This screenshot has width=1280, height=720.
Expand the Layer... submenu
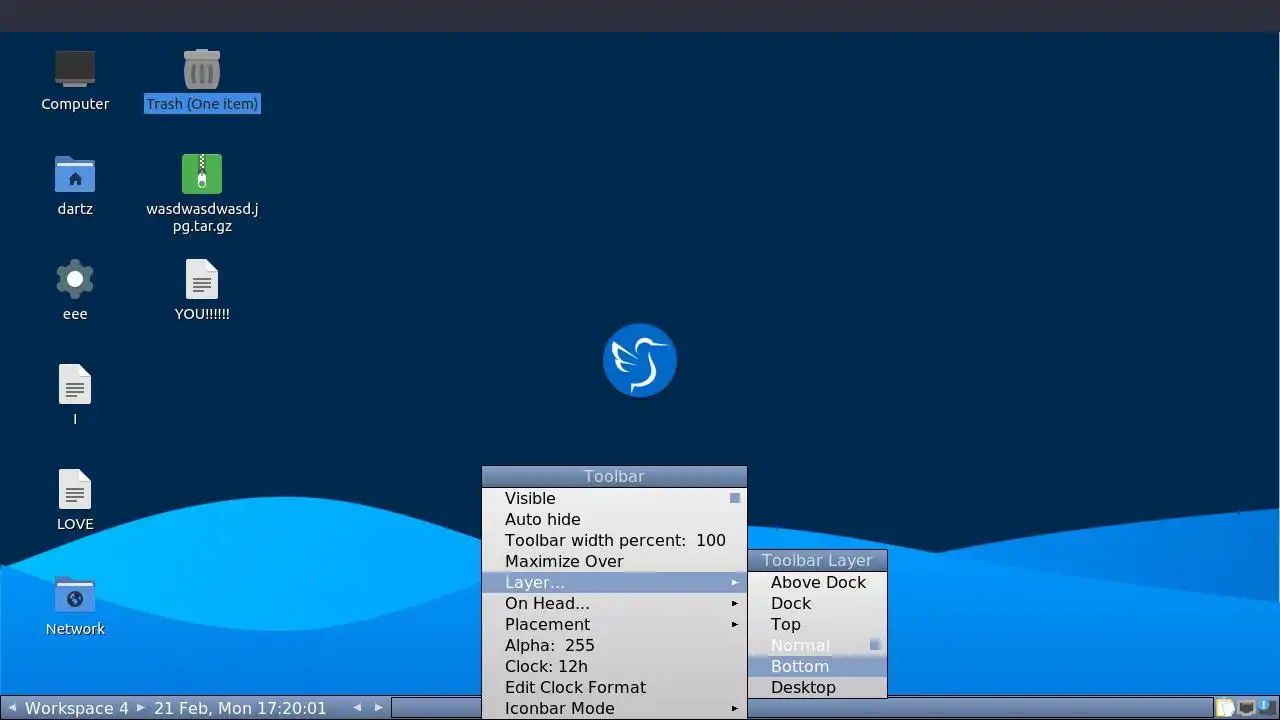point(614,582)
